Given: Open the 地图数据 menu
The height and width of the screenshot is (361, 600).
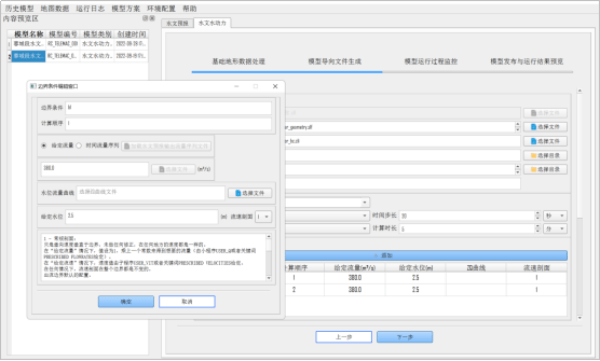Looking at the screenshot, I should (55, 8).
